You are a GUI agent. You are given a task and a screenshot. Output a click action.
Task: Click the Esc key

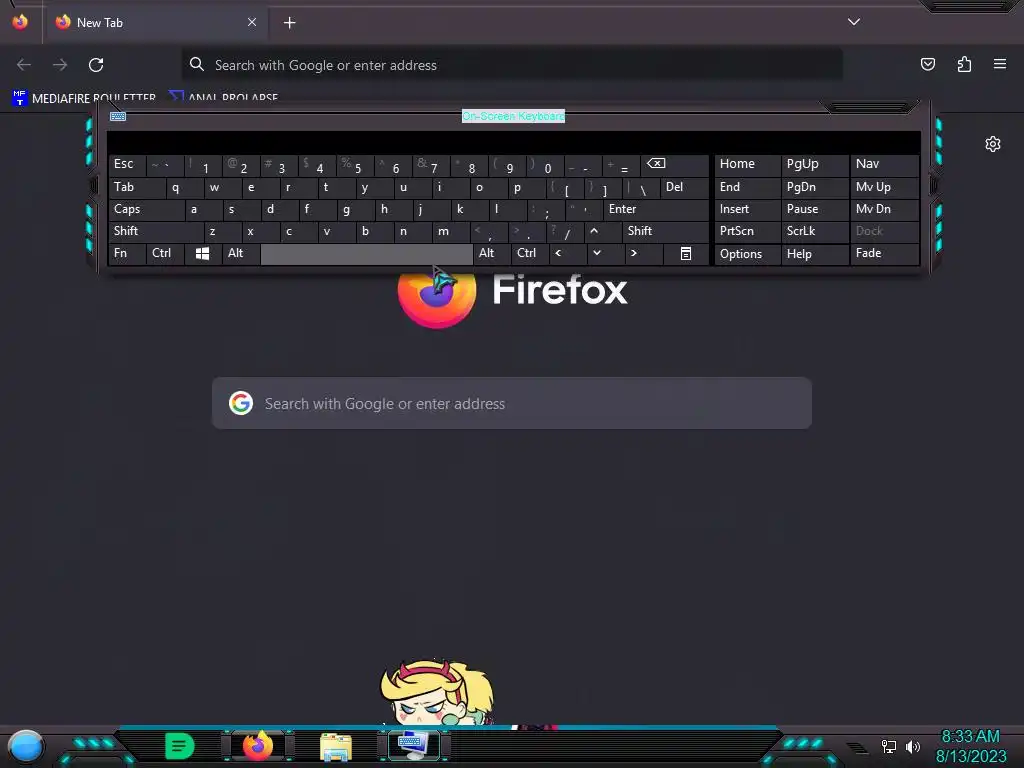point(127,165)
